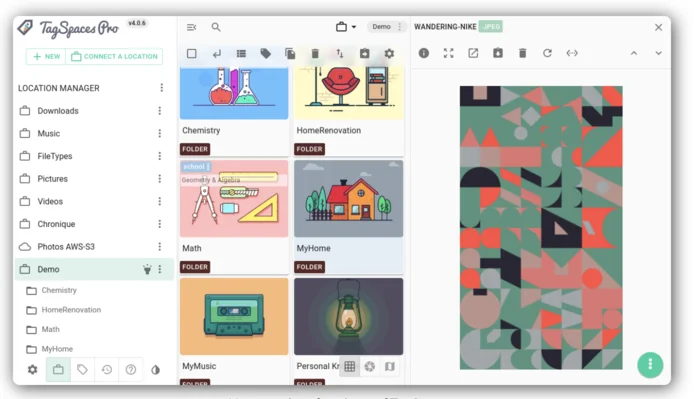694x399 pixels.
Task: Switch to grid perspective icon
Action: 350,366
